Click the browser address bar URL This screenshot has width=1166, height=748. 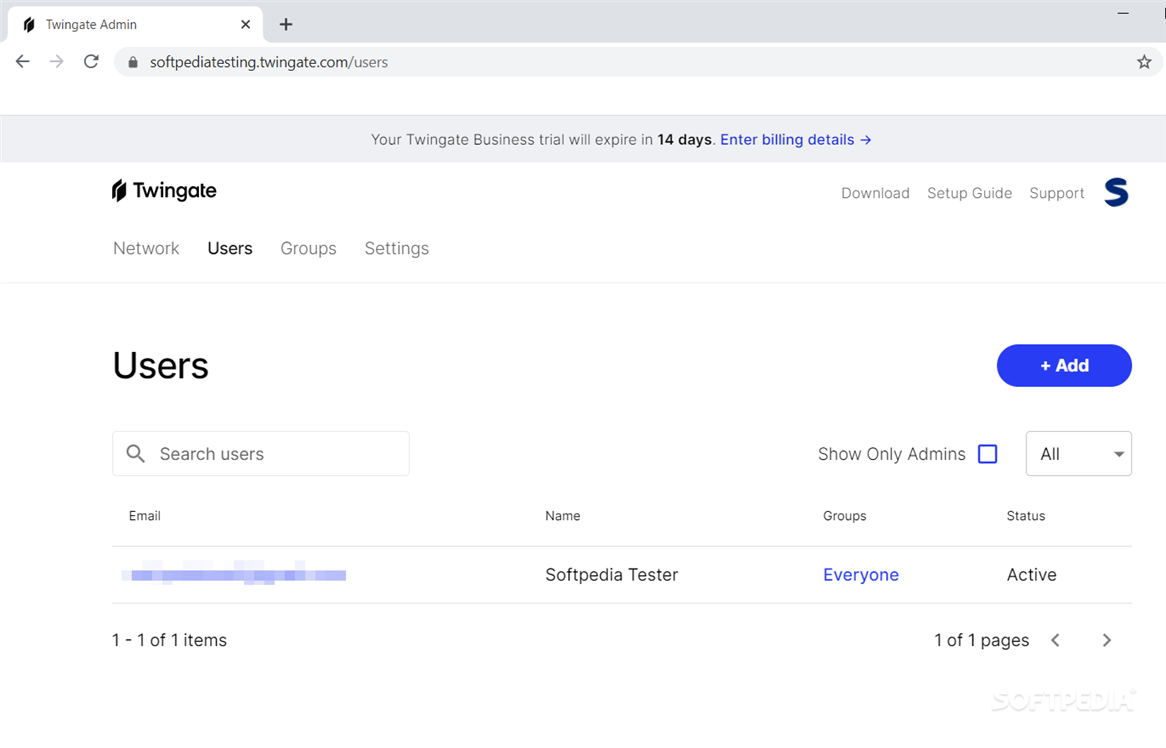tap(268, 62)
